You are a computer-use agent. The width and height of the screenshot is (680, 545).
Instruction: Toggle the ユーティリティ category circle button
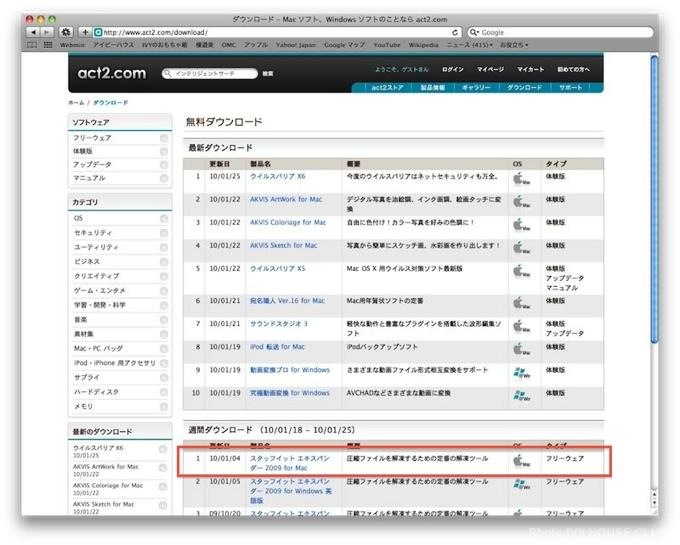[x=163, y=246]
